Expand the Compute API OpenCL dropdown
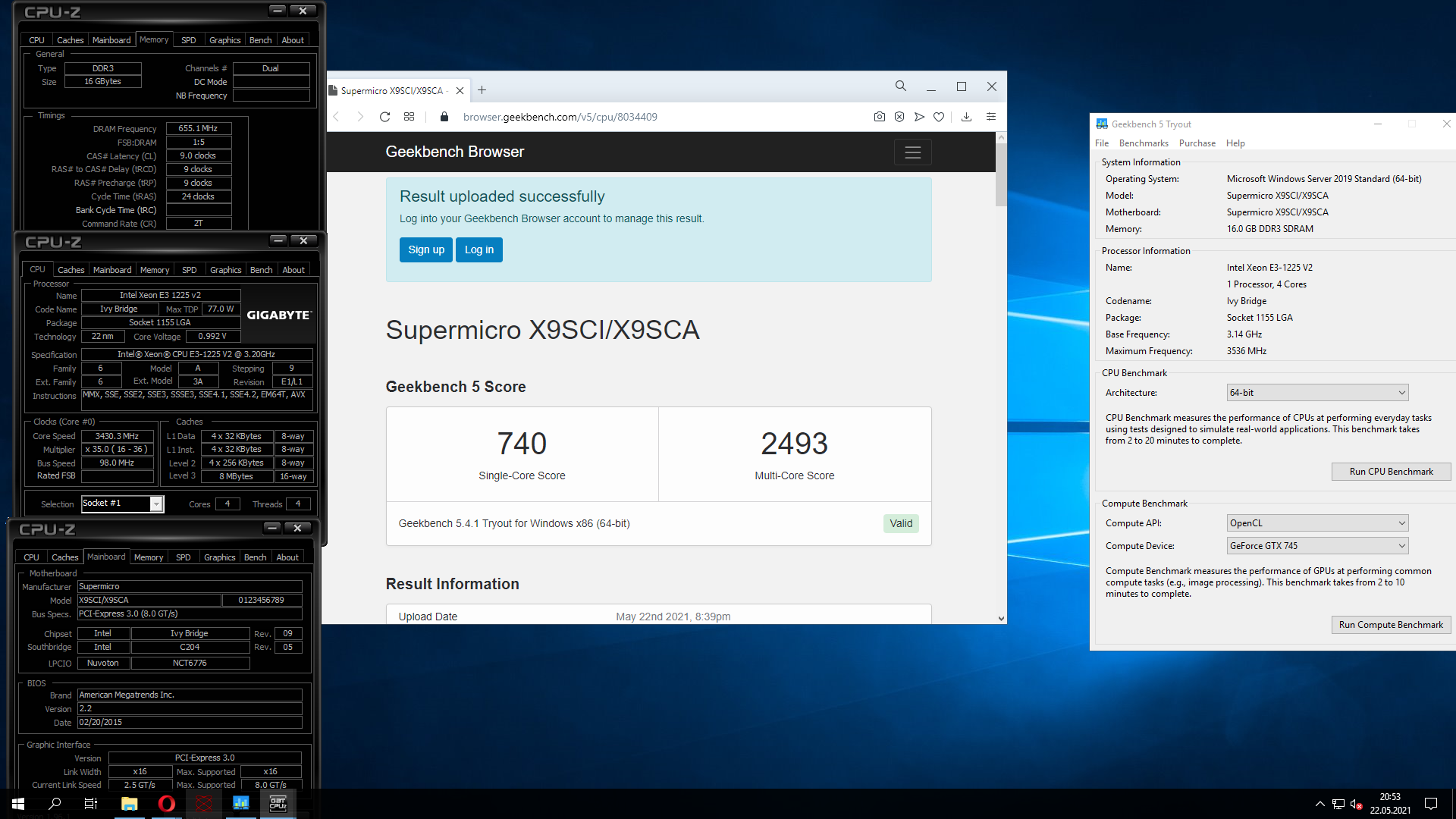1456x819 pixels. pos(1317,523)
